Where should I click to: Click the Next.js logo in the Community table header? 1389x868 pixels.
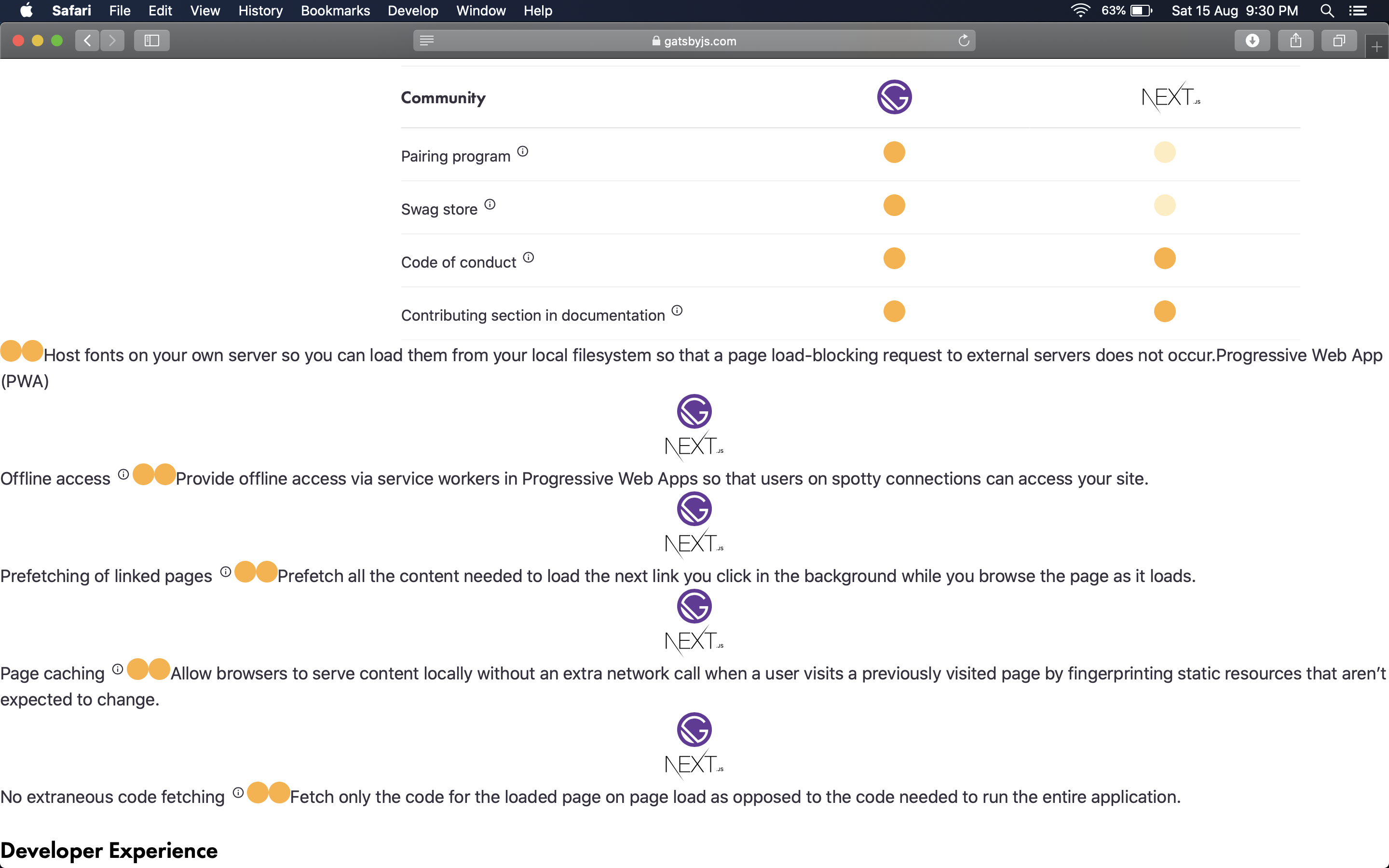1170,96
